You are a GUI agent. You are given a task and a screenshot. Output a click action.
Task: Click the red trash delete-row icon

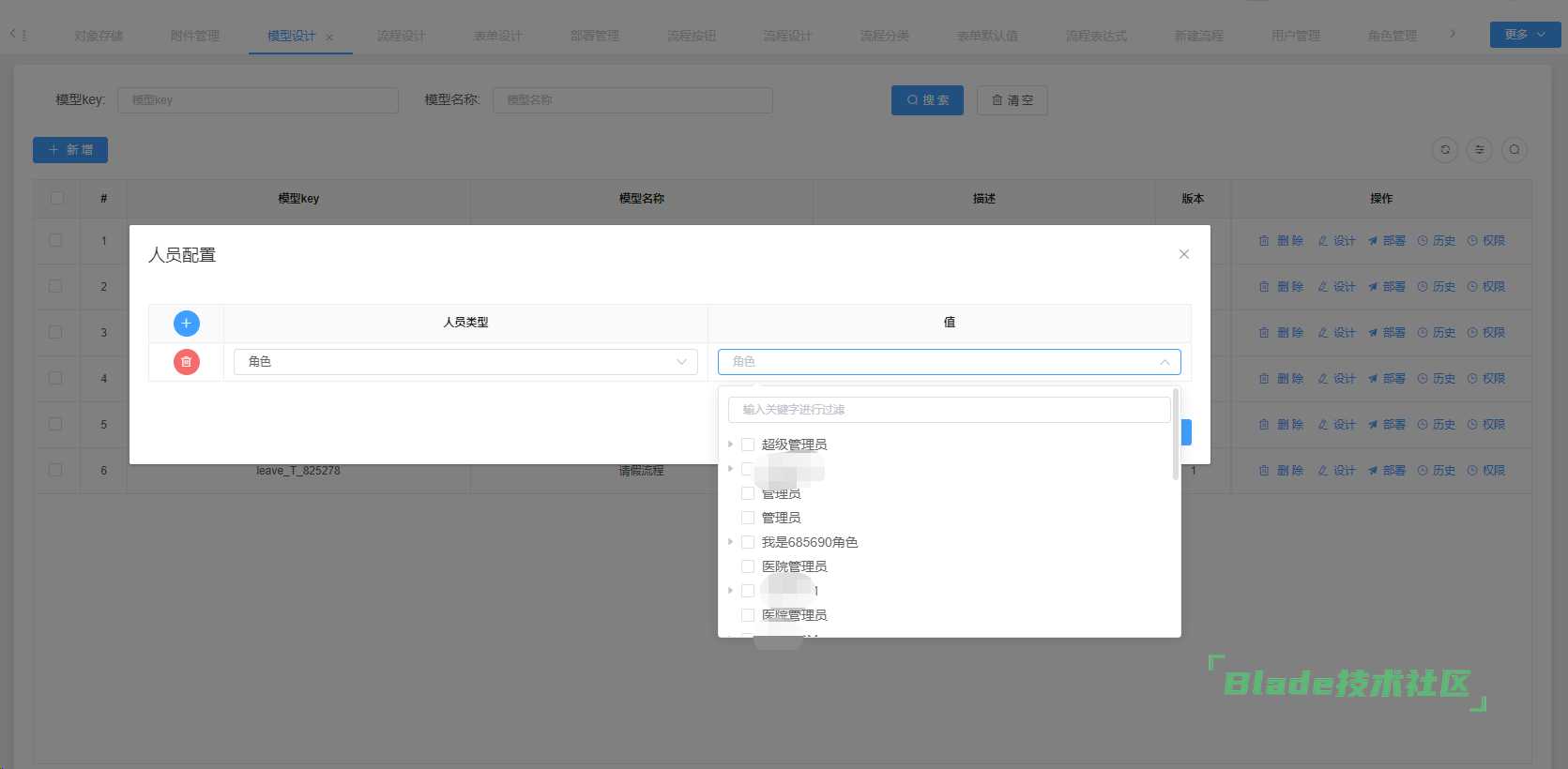[186, 362]
